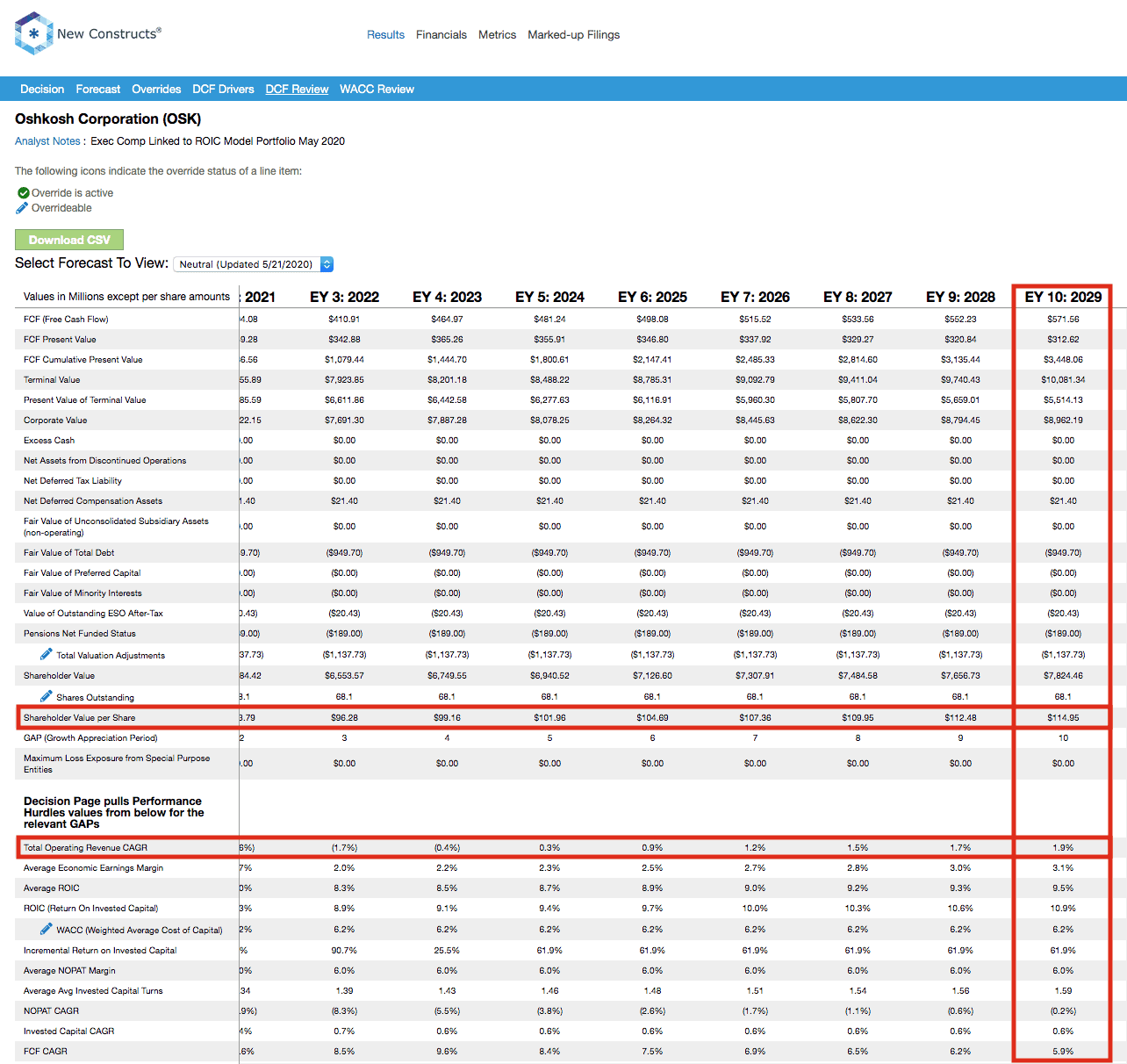
Task: Click the FCF value '$571.56' for 2029
Action: 1063,320
